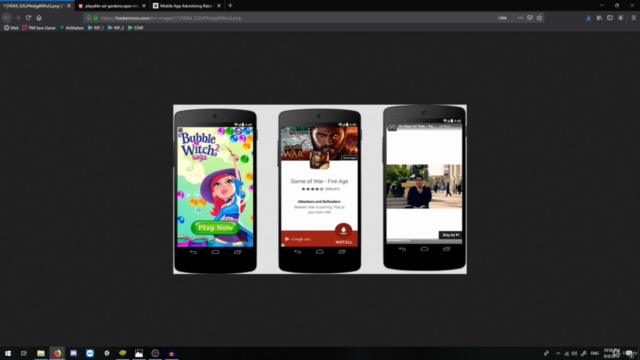Go back to the previous page

point(7,18)
